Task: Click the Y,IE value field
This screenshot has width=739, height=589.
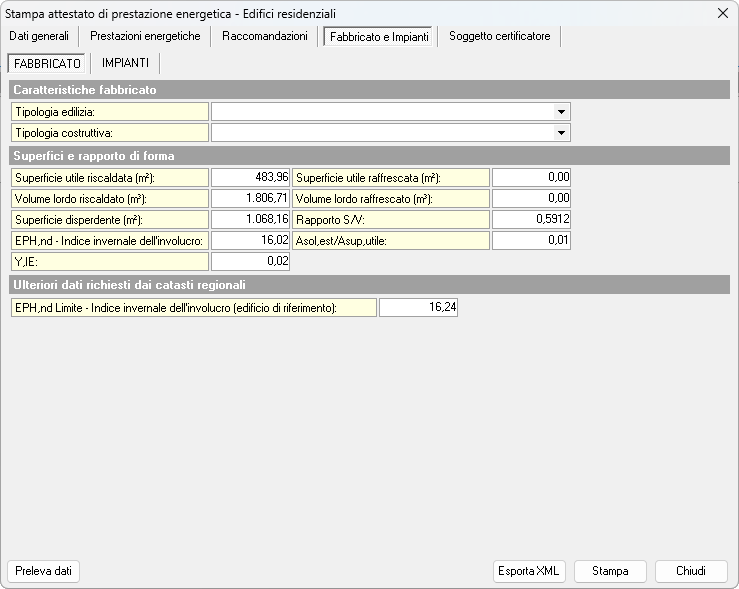Action: point(250,262)
